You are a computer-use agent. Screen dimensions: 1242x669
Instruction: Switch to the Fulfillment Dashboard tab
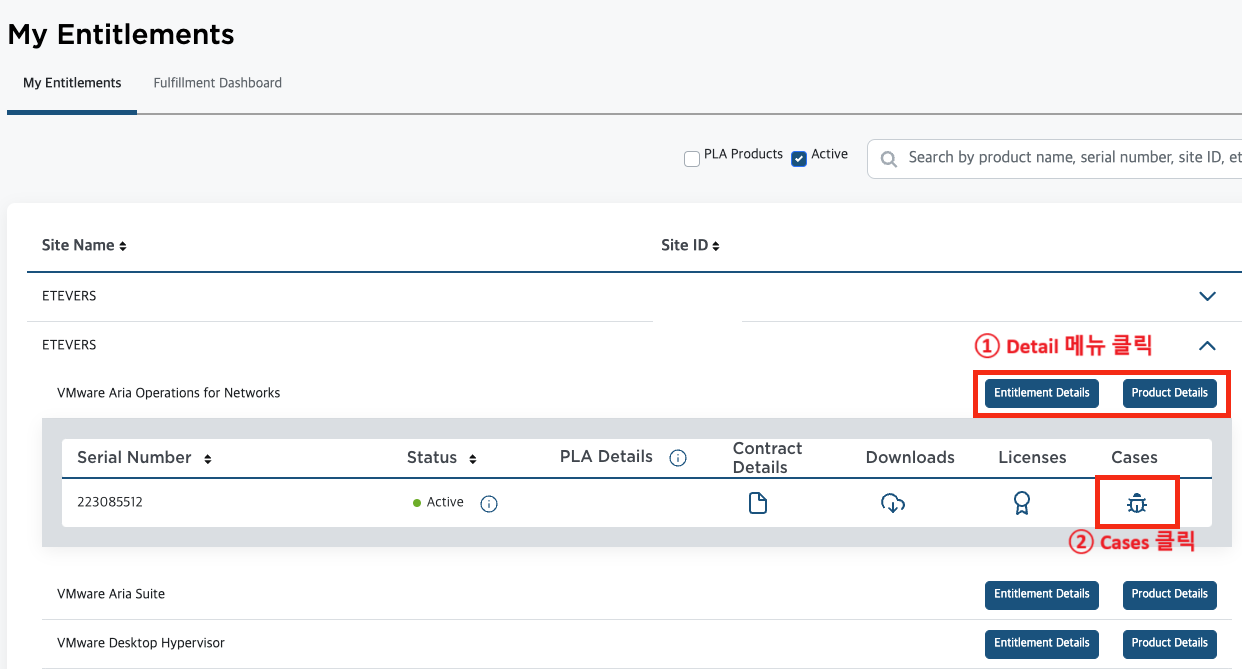pos(217,83)
